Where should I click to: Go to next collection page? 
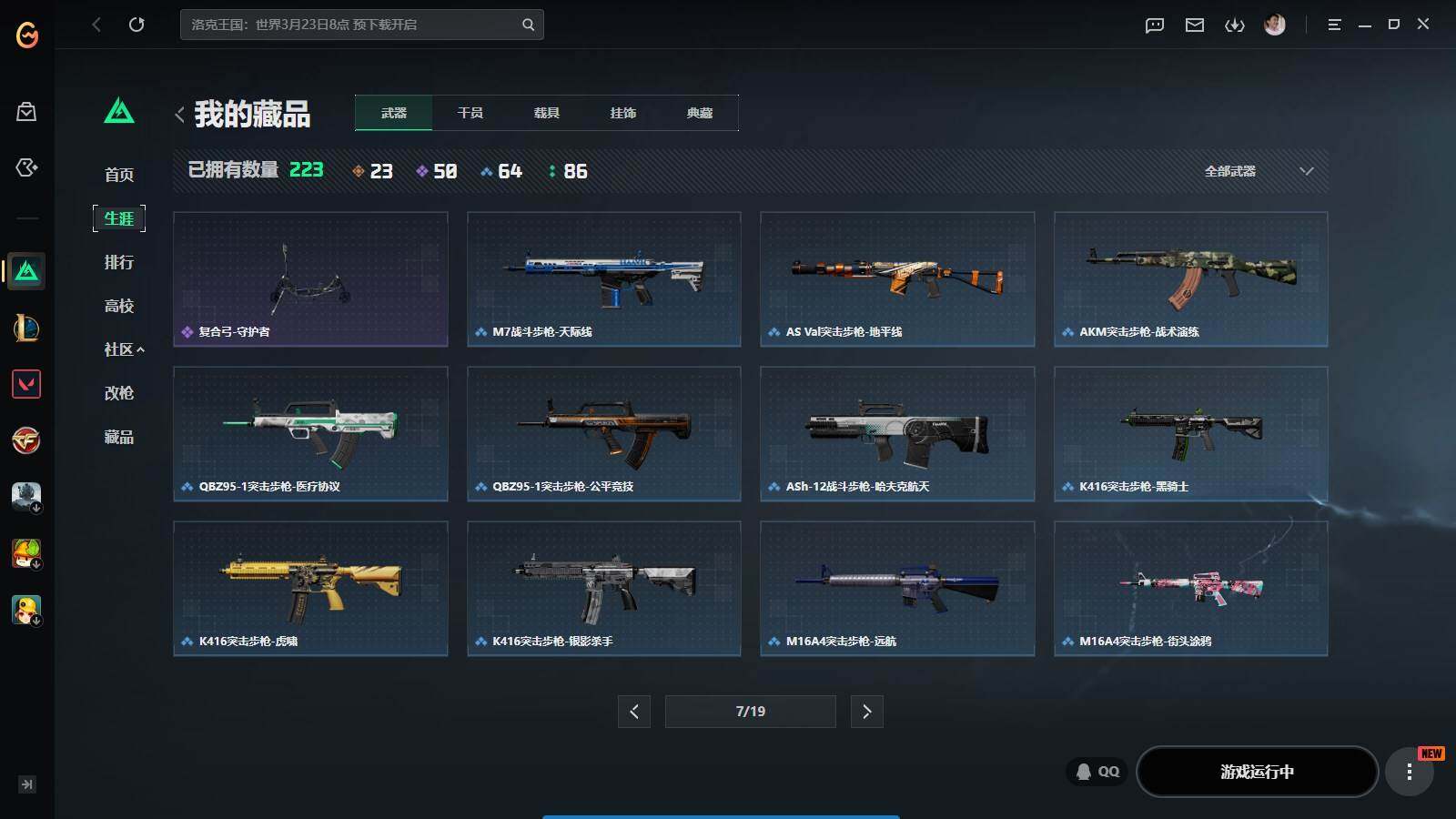pos(867,712)
